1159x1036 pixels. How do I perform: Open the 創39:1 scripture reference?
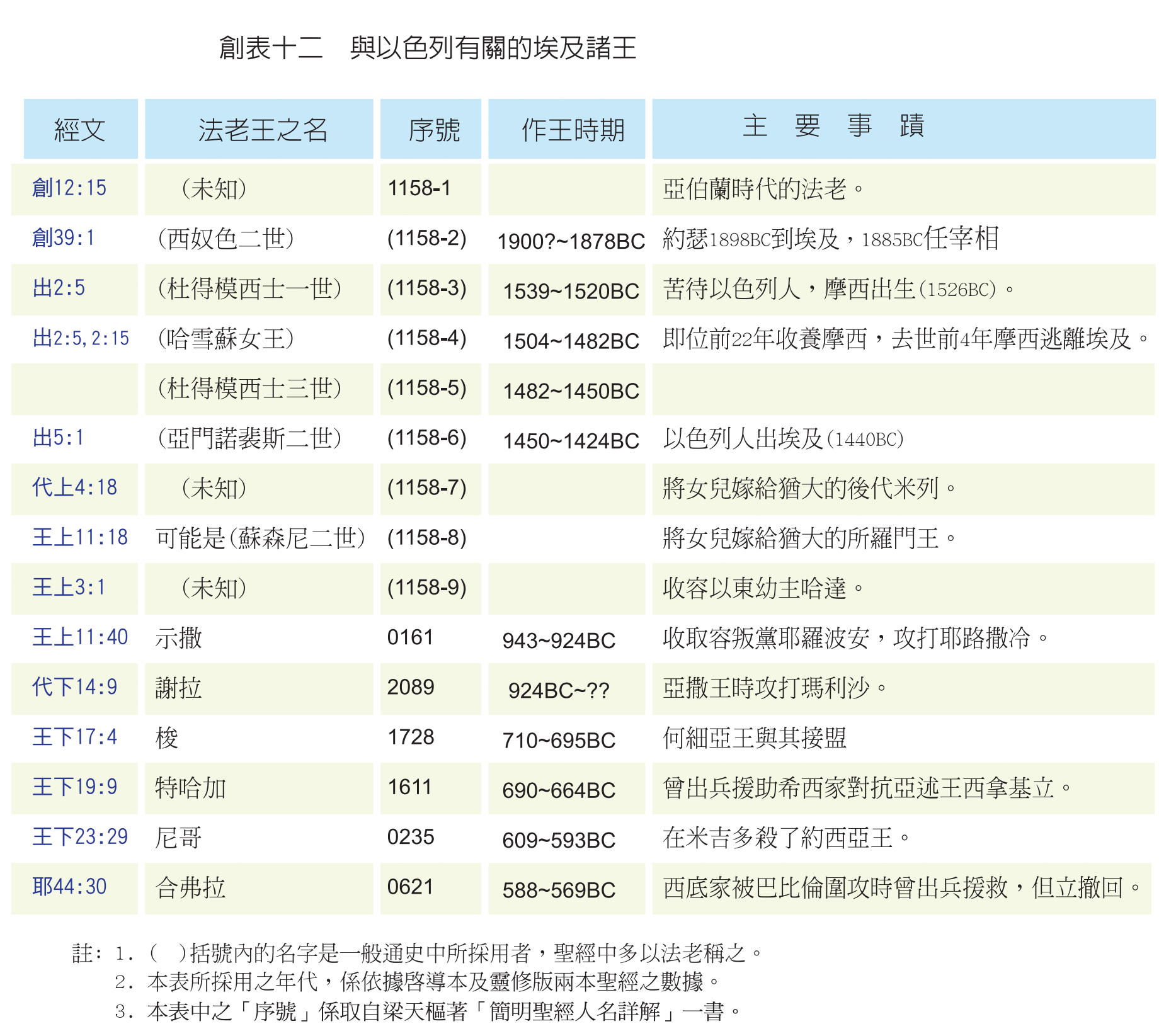(x=63, y=238)
